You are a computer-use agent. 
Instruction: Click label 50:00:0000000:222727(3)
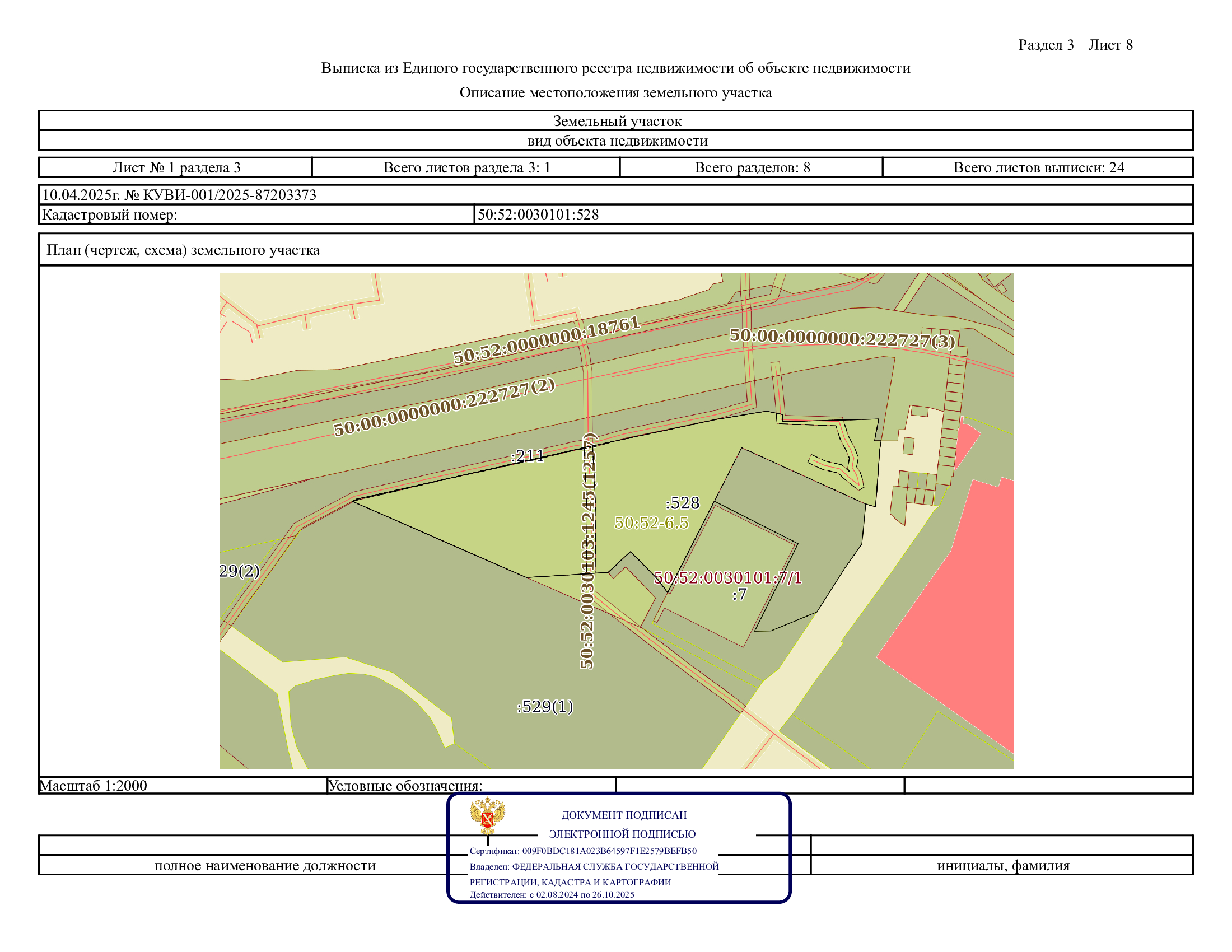842,338
